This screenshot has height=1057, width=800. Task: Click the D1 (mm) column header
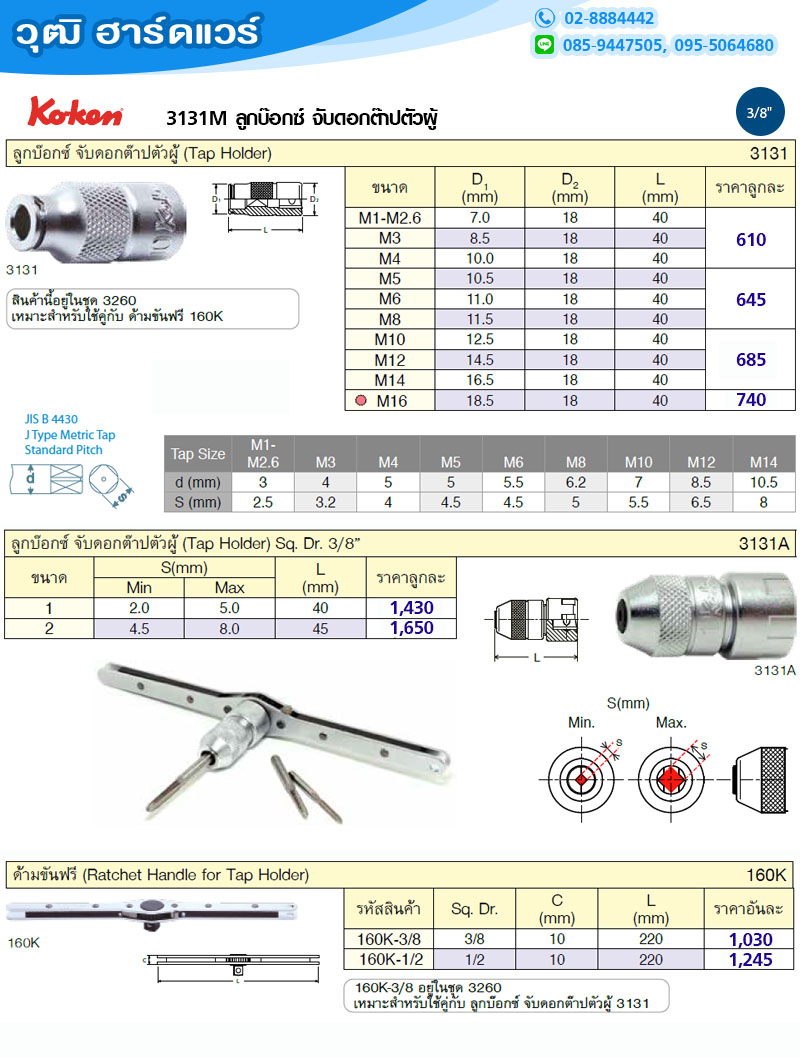(480, 187)
